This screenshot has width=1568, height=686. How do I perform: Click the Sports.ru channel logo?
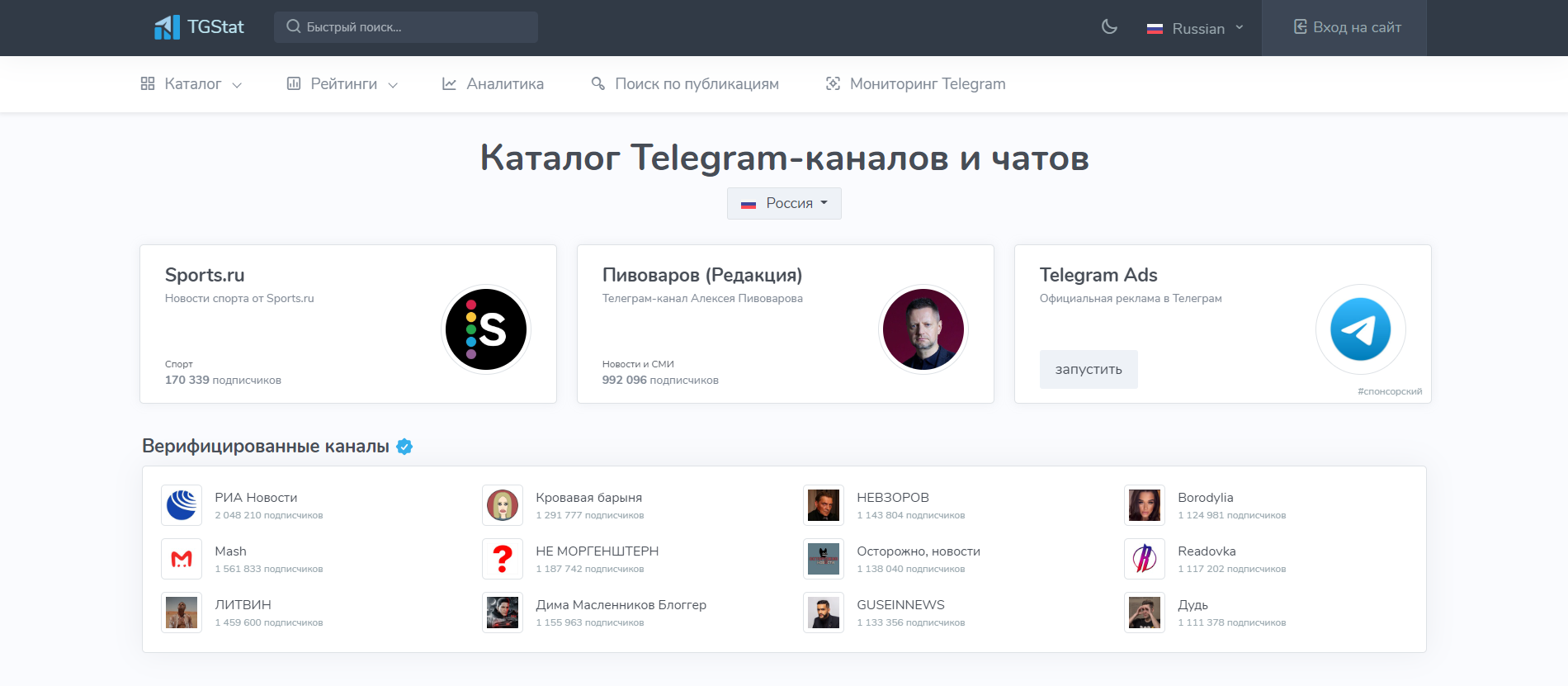pyautogui.click(x=486, y=329)
